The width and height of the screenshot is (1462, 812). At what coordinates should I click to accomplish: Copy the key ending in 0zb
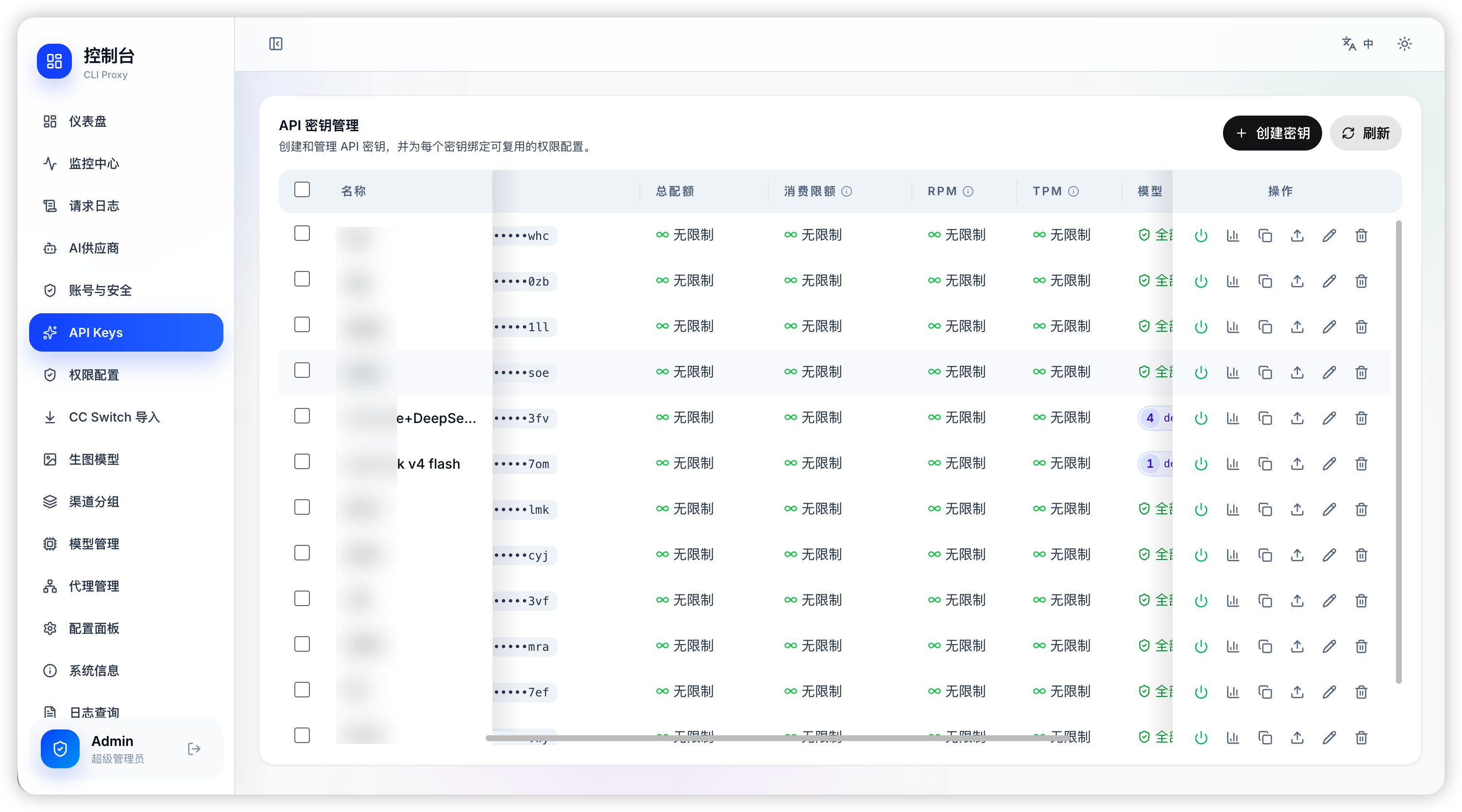(x=1265, y=281)
